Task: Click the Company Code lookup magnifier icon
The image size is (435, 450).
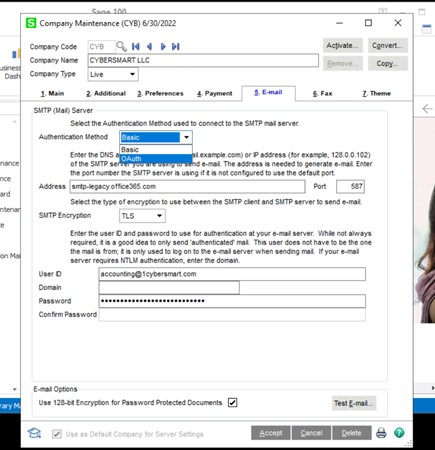Action: pyautogui.click(x=121, y=46)
